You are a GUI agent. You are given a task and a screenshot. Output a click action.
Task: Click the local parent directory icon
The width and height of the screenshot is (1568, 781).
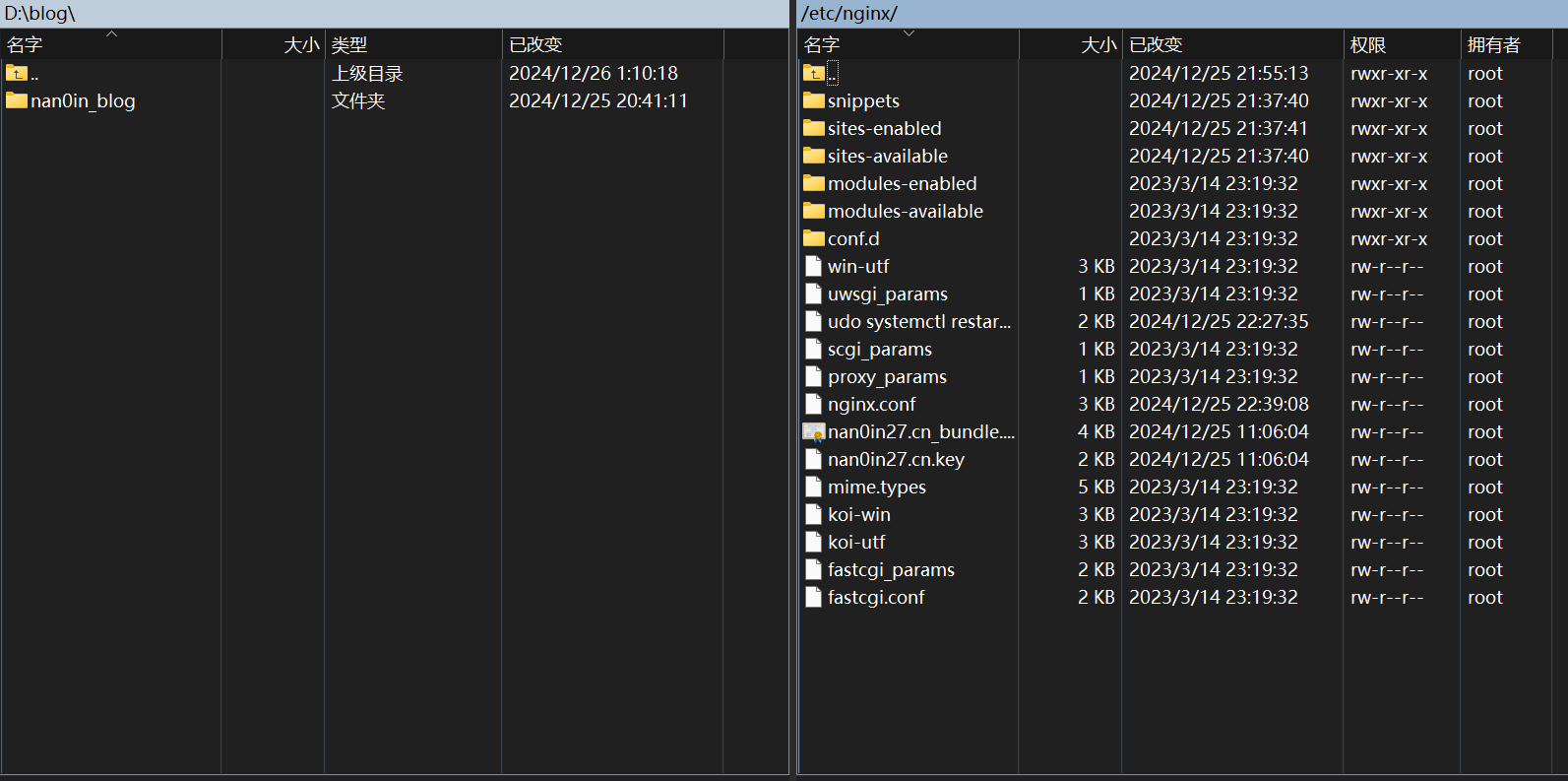pos(17,73)
